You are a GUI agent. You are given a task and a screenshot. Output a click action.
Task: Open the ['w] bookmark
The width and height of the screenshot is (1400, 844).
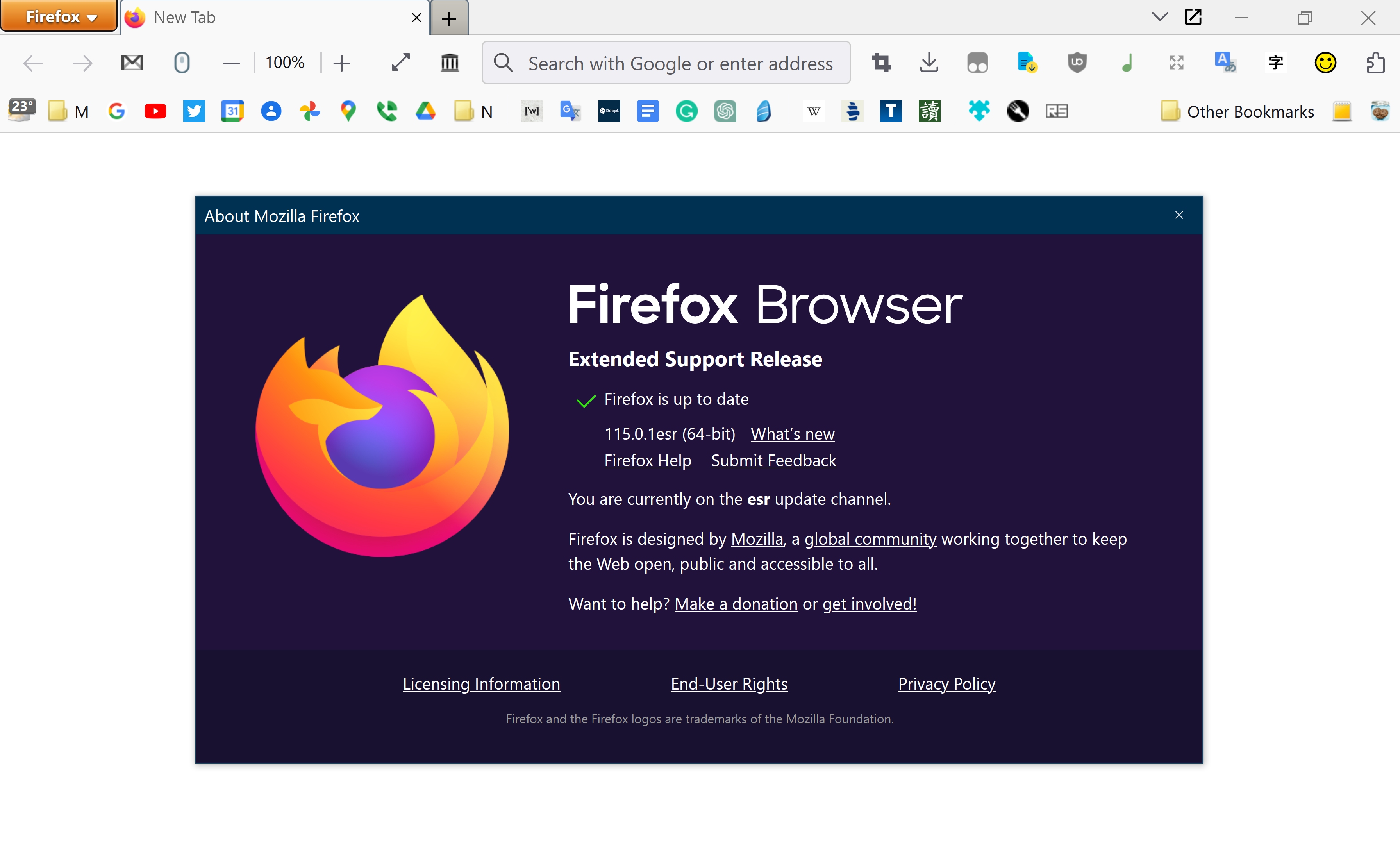tap(532, 111)
